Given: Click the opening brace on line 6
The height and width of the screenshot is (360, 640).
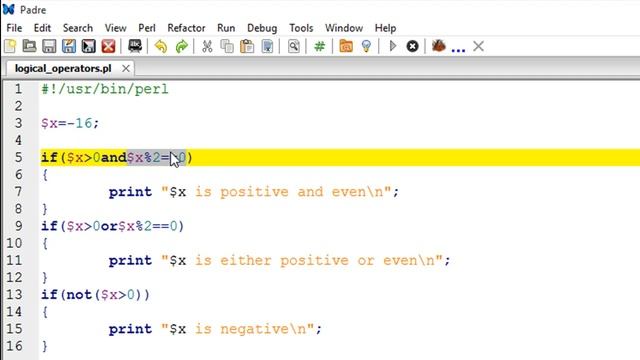Looking at the screenshot, I should 45,175.
